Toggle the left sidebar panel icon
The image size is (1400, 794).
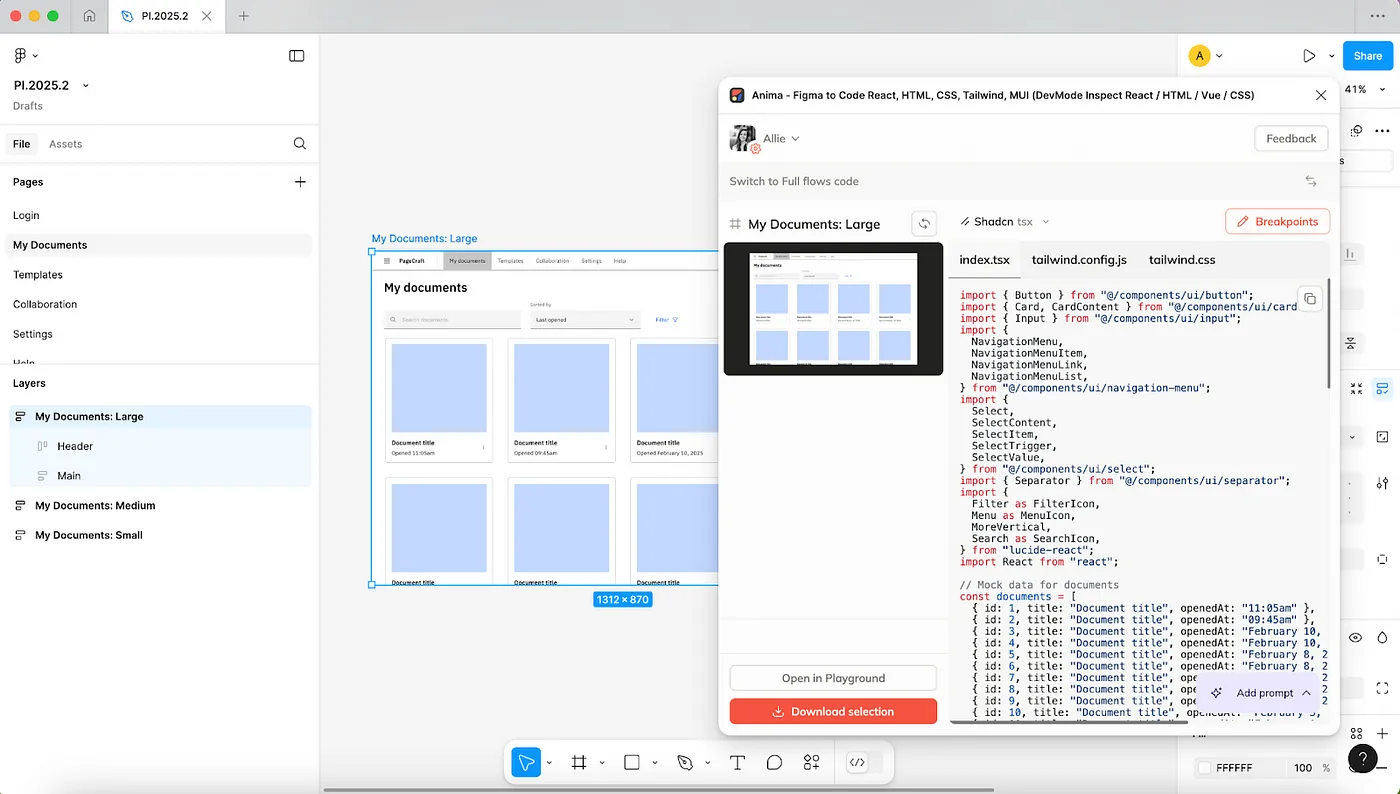(296, 56)
